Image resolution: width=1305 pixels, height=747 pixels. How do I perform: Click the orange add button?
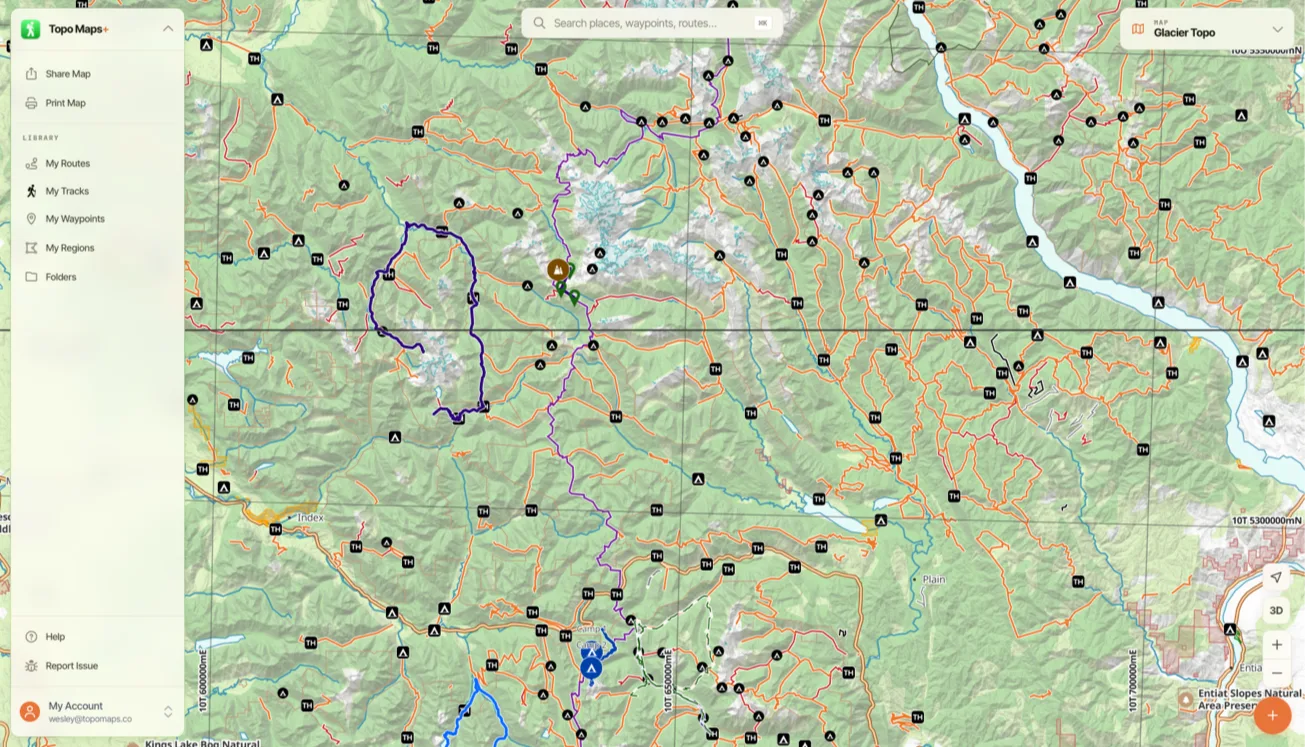click(x=1272, y=715)
